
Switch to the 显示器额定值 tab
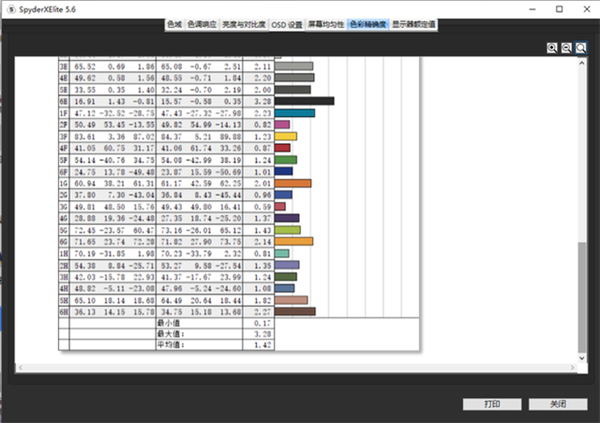pyautogui.click(x=416, y=22)
